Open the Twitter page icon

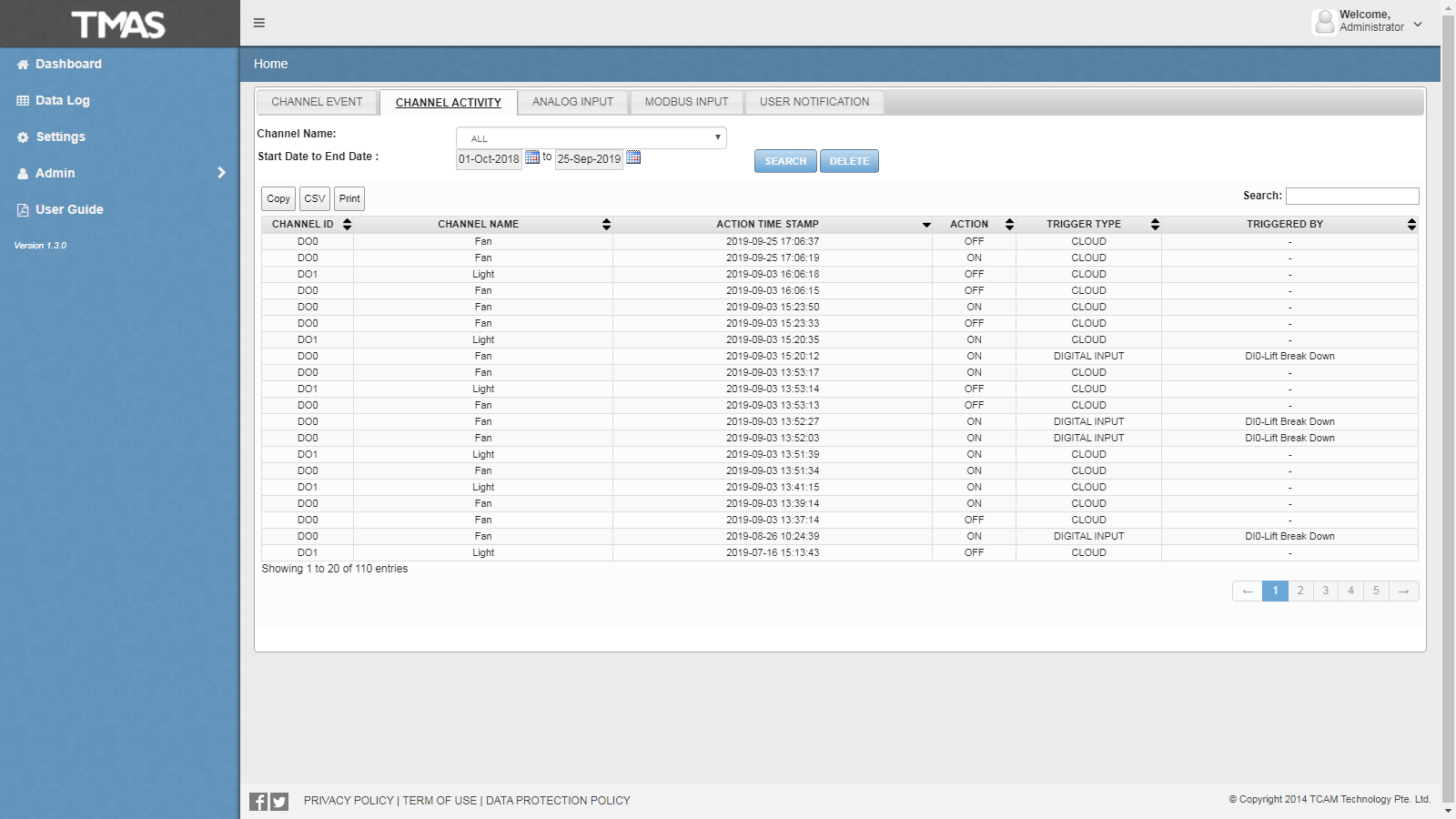coord(279,801)
